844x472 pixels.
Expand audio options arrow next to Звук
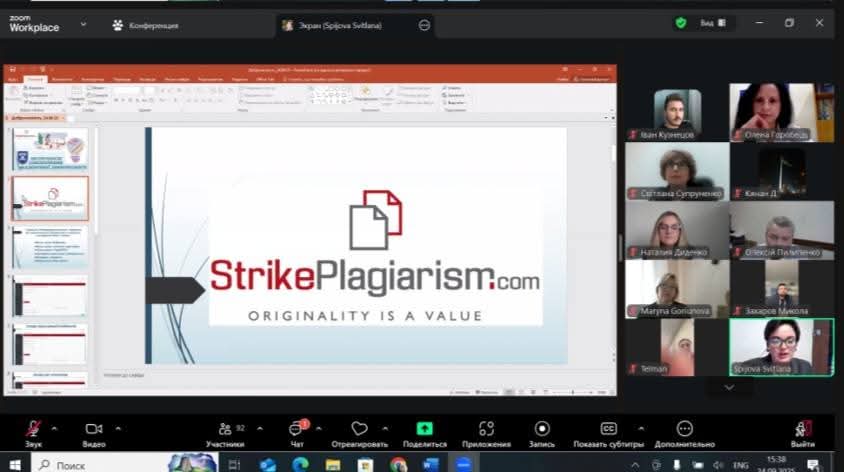(x=54, y=428)
